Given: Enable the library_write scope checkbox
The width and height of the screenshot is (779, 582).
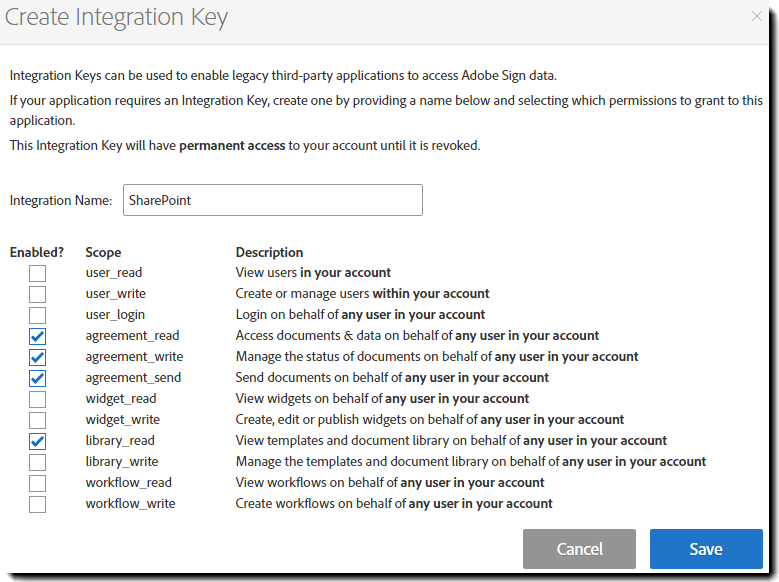Looking at the screenshot, I should pos(37,462).
